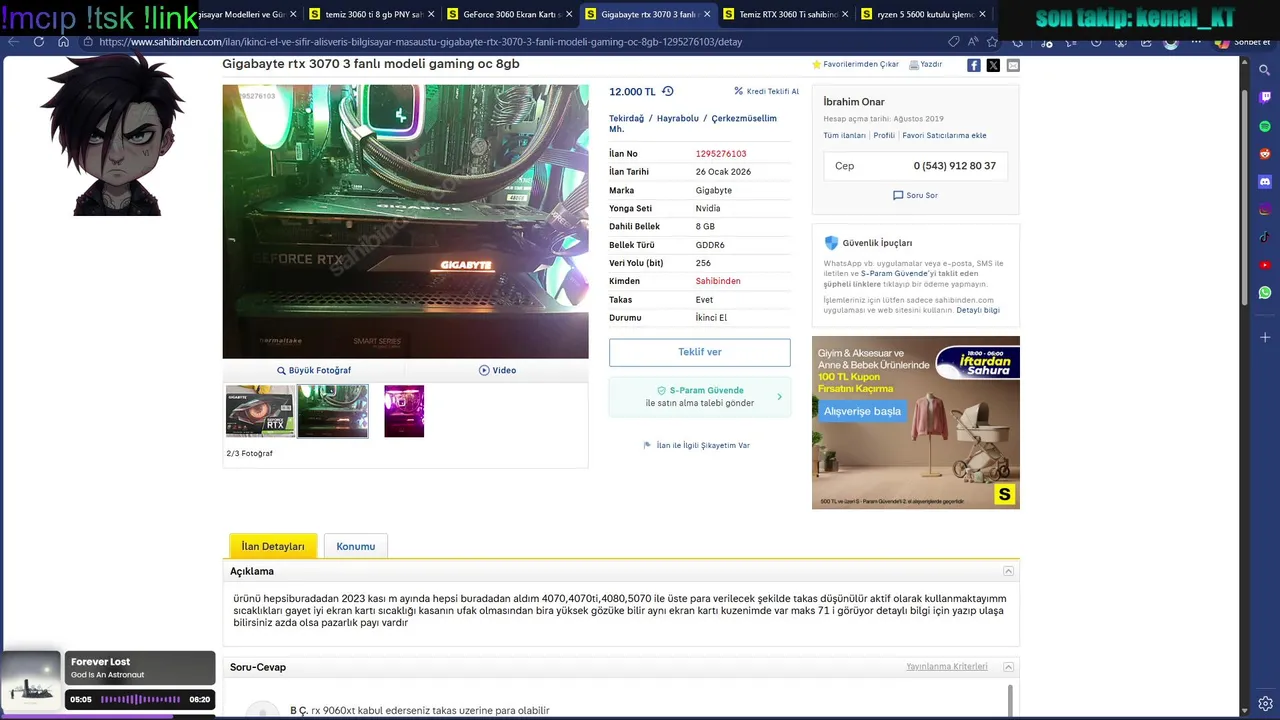Click Soru Sor link
The image size is (1280, 720).
(915, 195)
